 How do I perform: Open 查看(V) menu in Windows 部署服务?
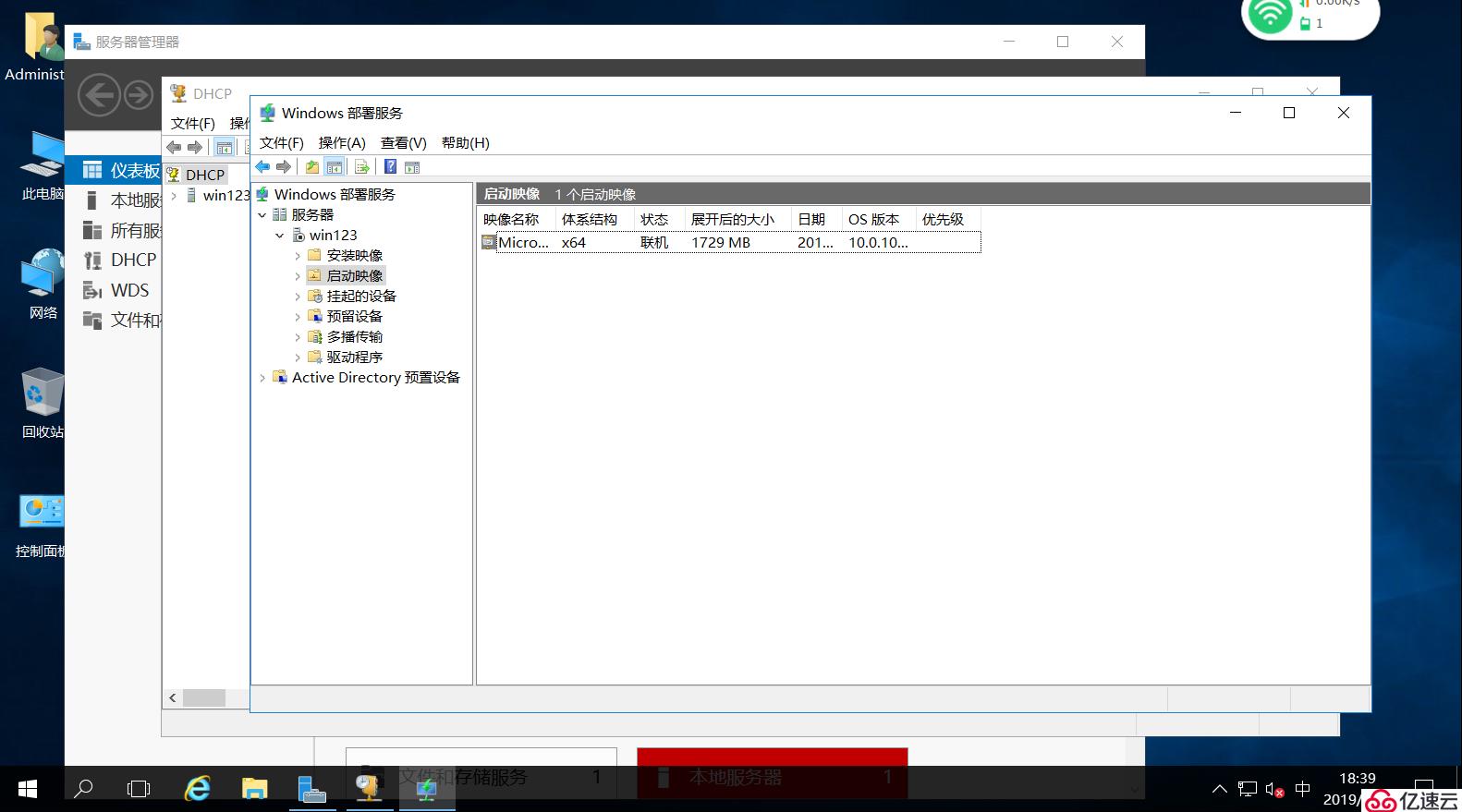coord(404,143)
